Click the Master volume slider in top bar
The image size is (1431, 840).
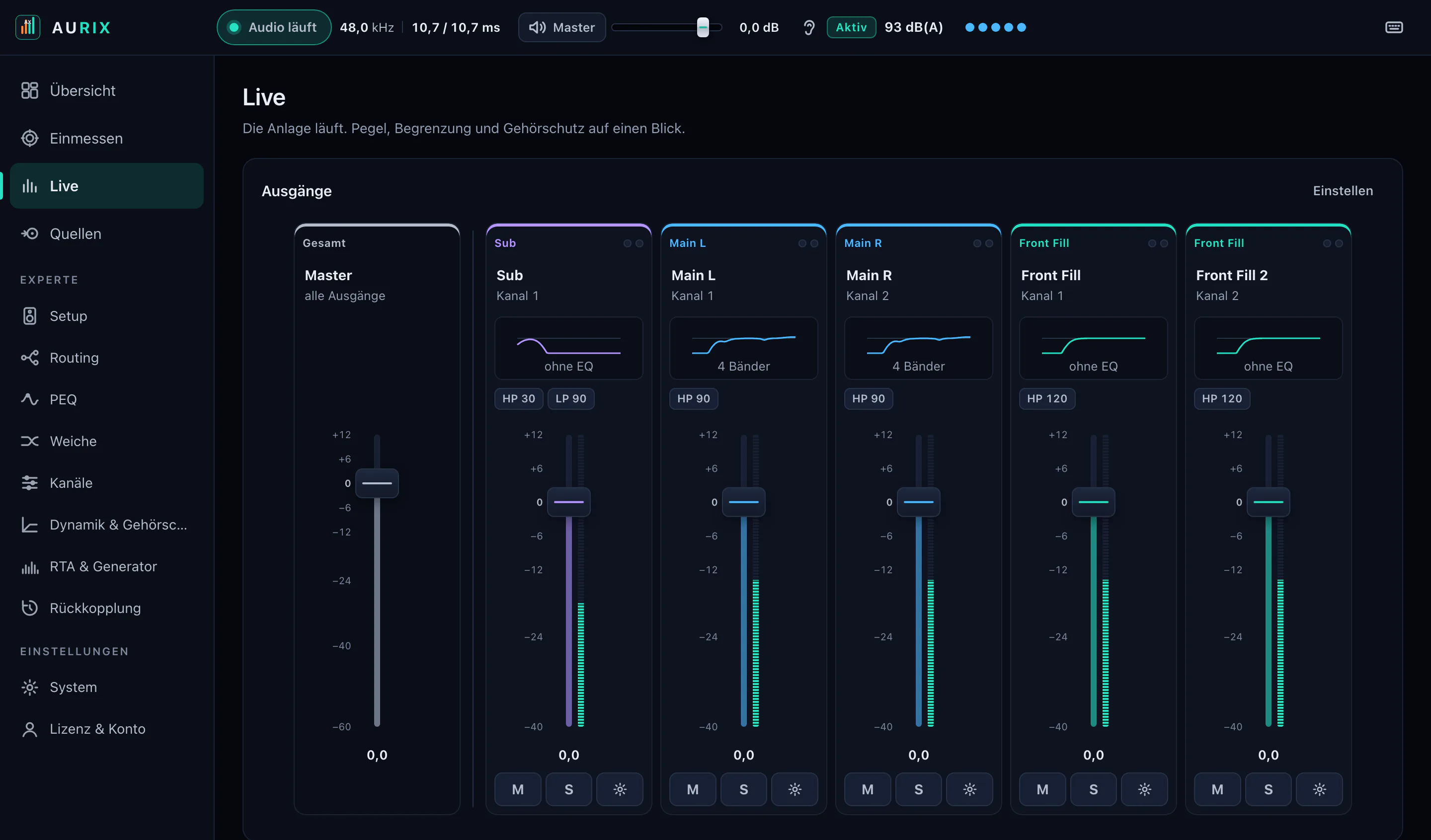(x=666, y=27)
